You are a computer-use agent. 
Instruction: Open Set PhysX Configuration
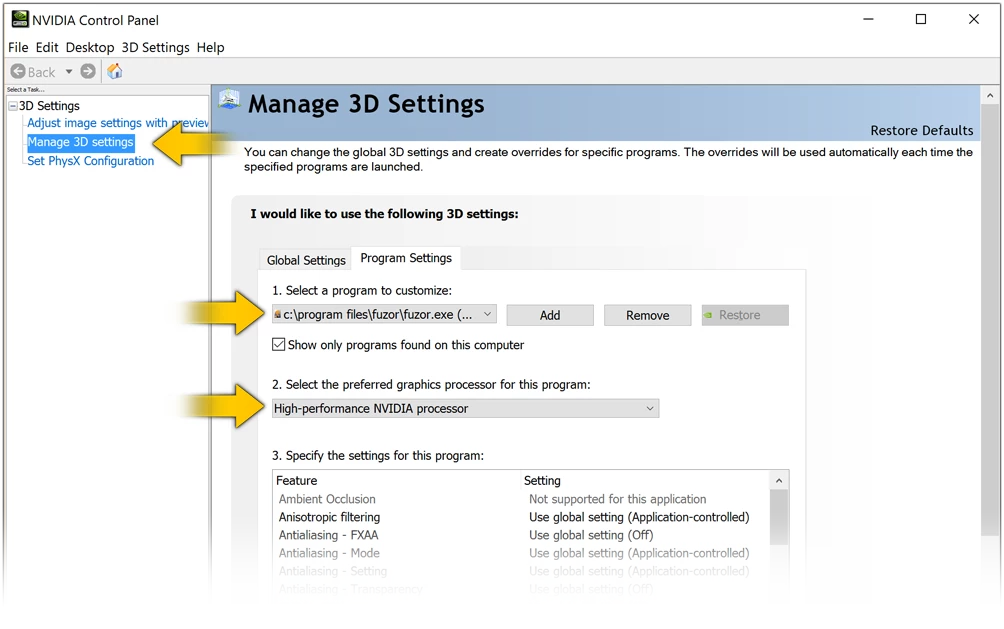[90, 161]
